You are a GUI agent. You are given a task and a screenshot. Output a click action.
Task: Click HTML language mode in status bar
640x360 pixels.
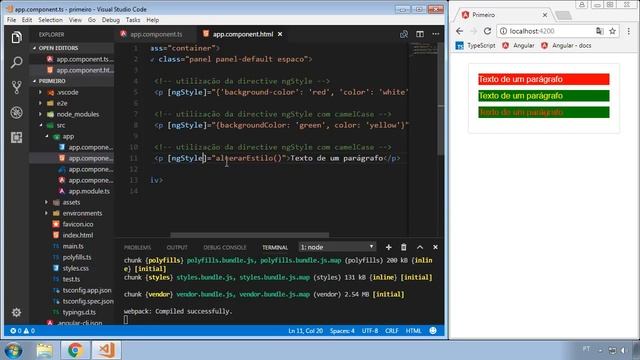tap(413, 331)
